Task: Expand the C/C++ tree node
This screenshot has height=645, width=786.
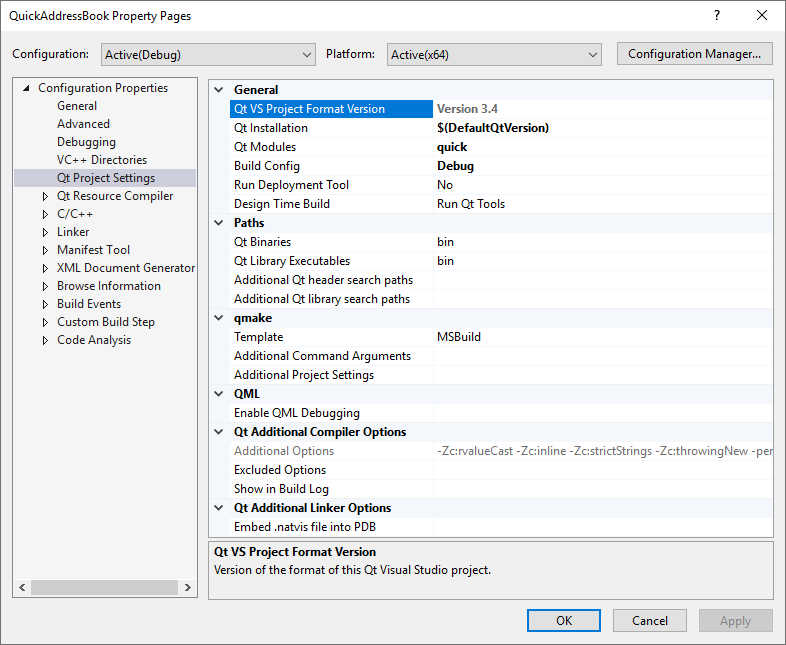Action: [45, 215]
